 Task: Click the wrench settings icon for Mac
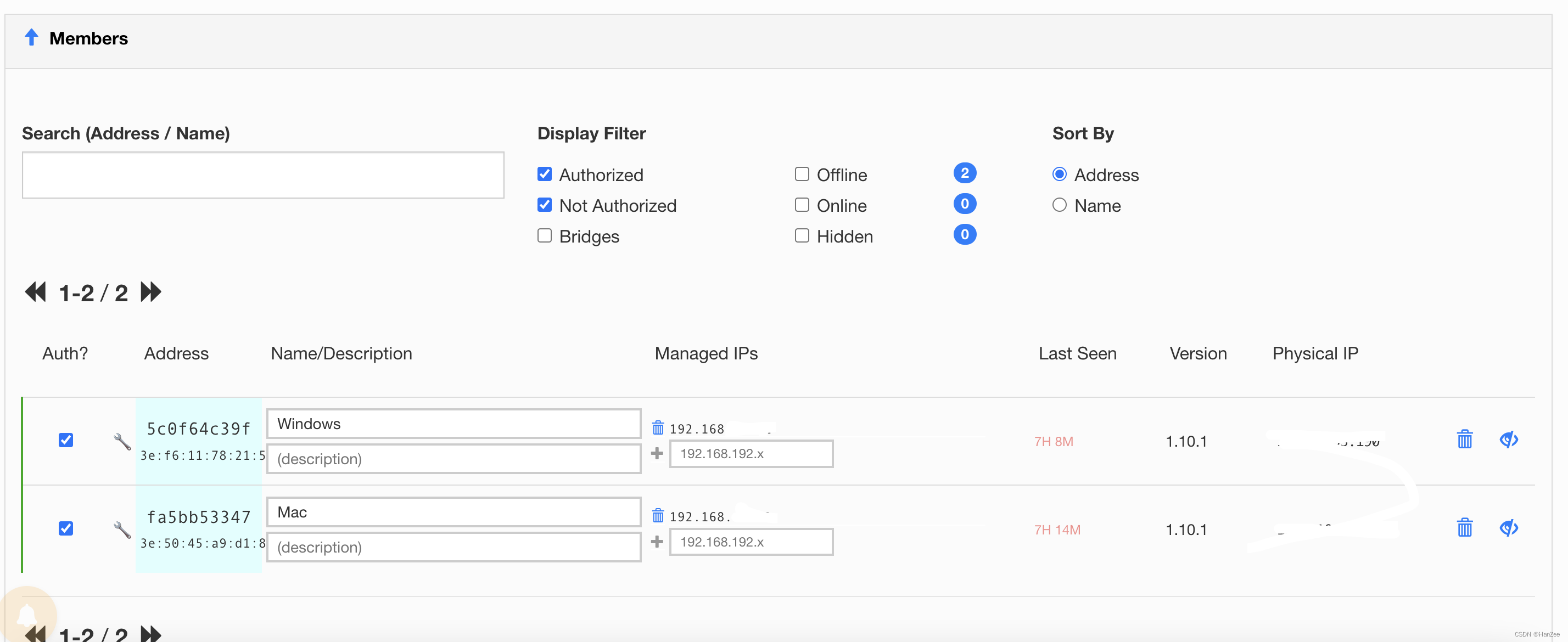(x=119, y=528)
